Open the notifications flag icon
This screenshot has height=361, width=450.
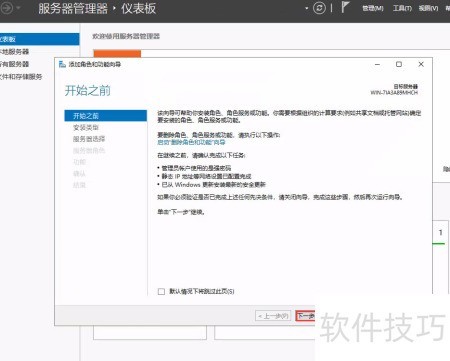345,7
